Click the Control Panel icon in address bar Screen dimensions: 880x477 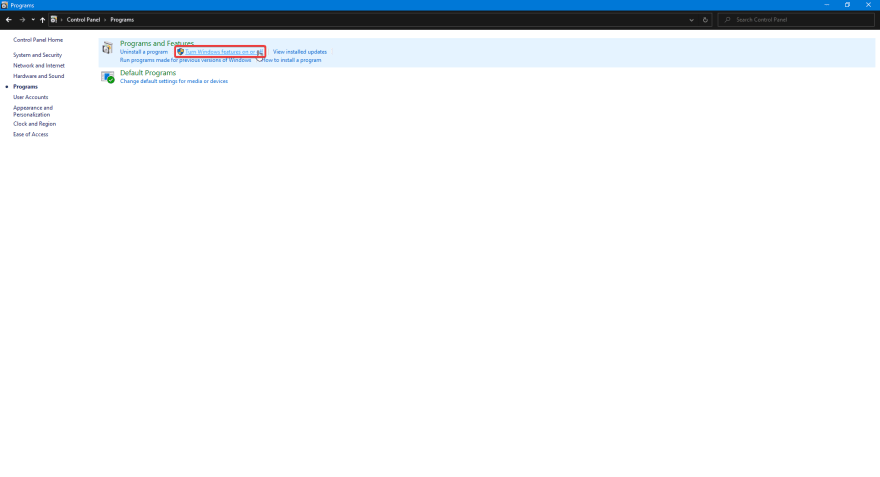pos(54,20)
